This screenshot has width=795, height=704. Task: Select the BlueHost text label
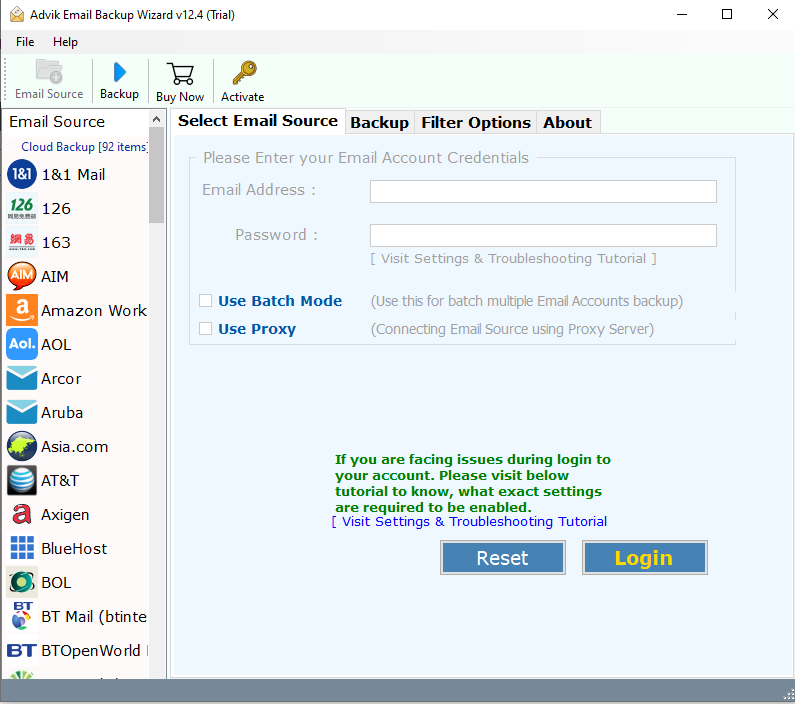74,548
